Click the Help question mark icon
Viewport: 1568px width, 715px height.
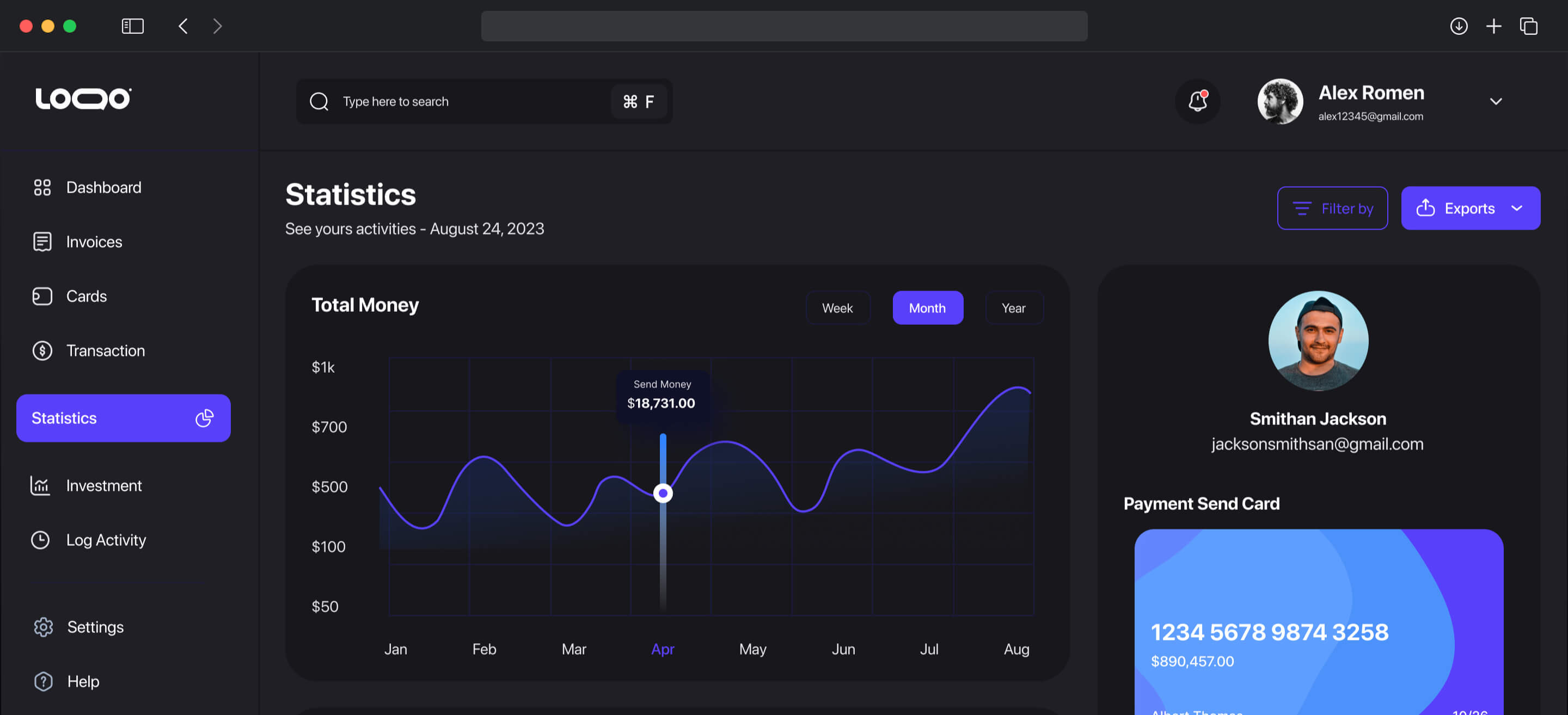[43, 681]
